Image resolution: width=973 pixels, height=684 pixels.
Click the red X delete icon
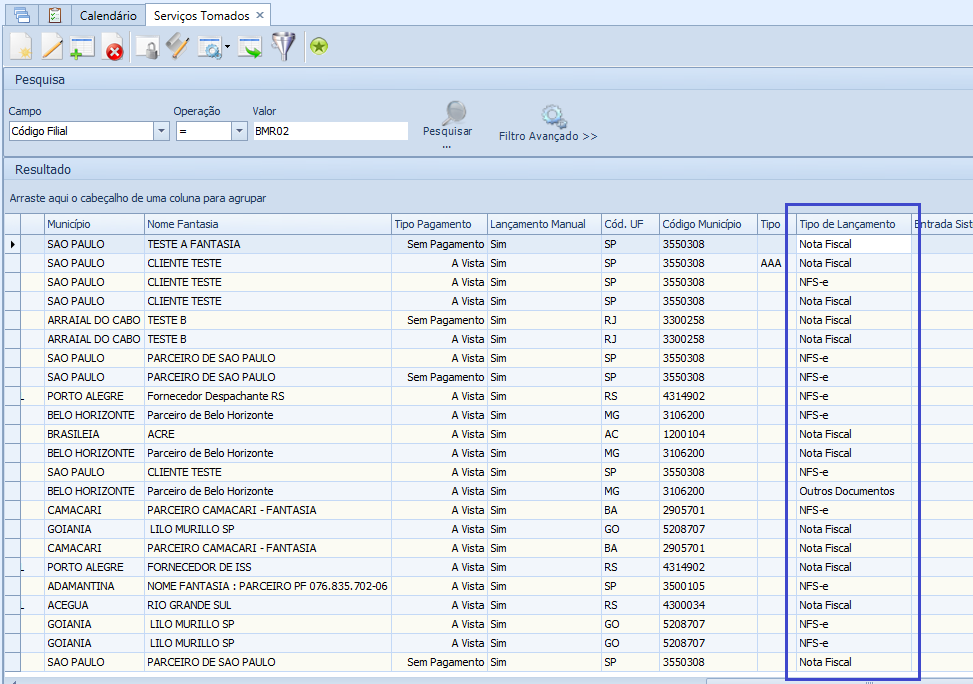coord(113,47)
